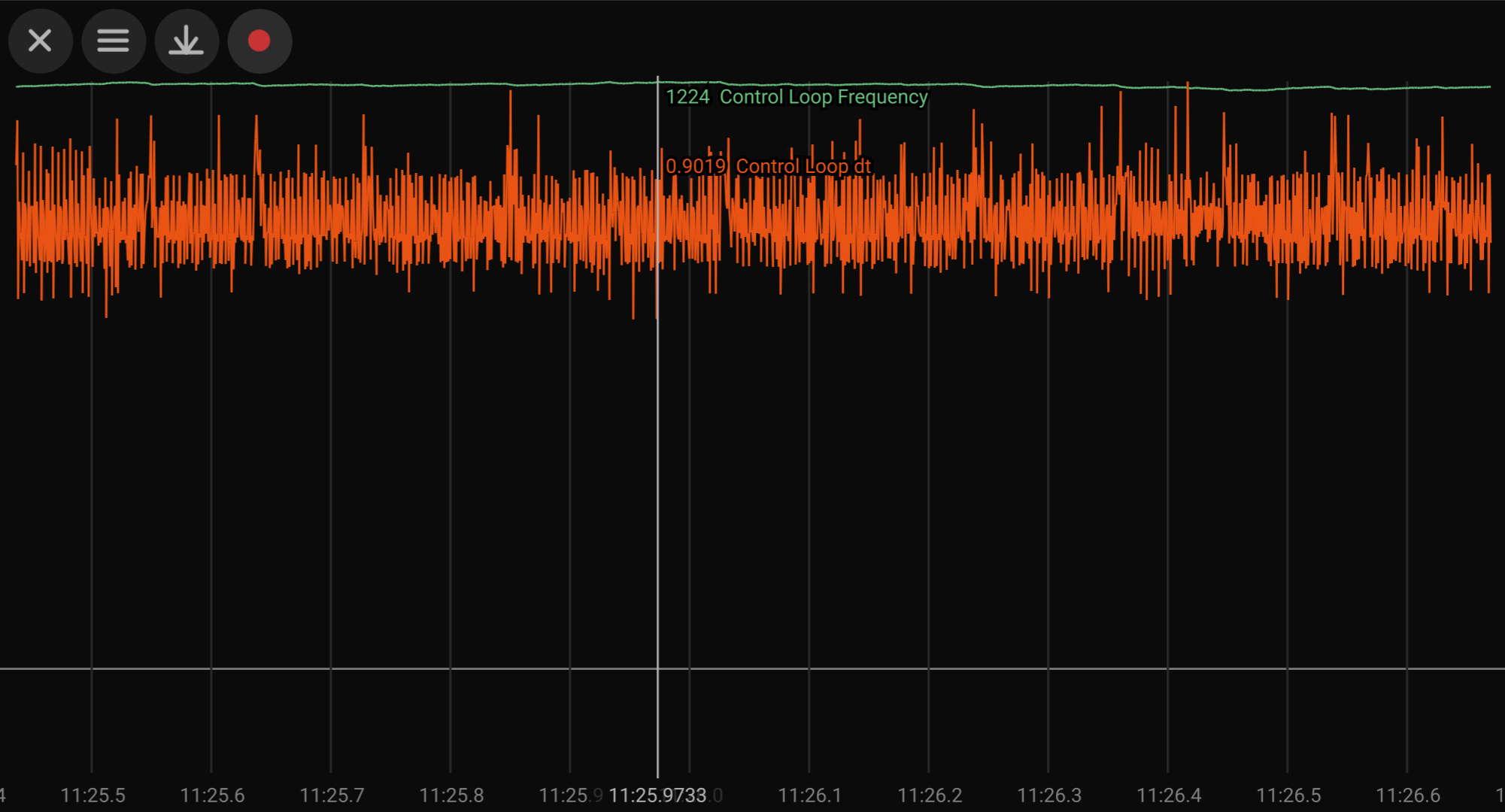Click the 11:26.6 time axis label
1505x812 pixels.
point(1408,795)
